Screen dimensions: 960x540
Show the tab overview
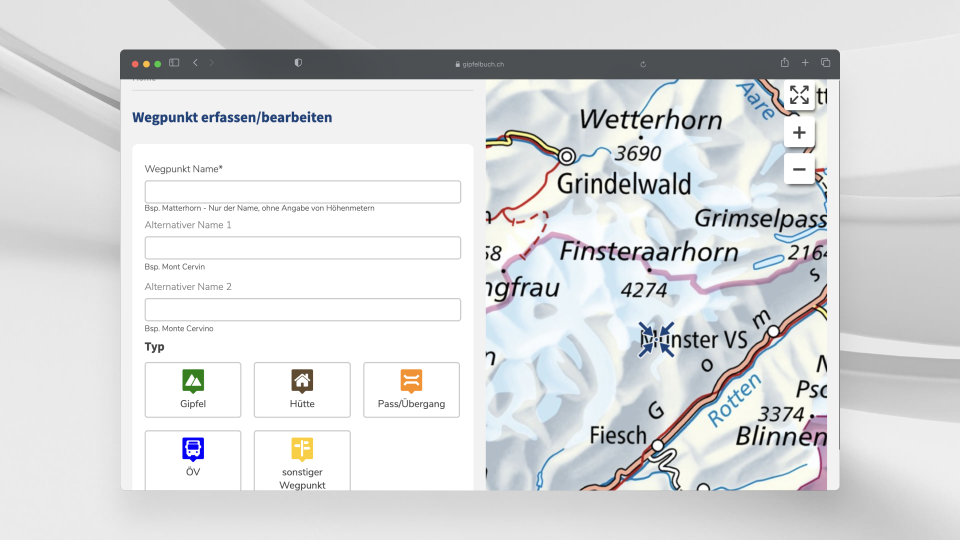(825, 63)
